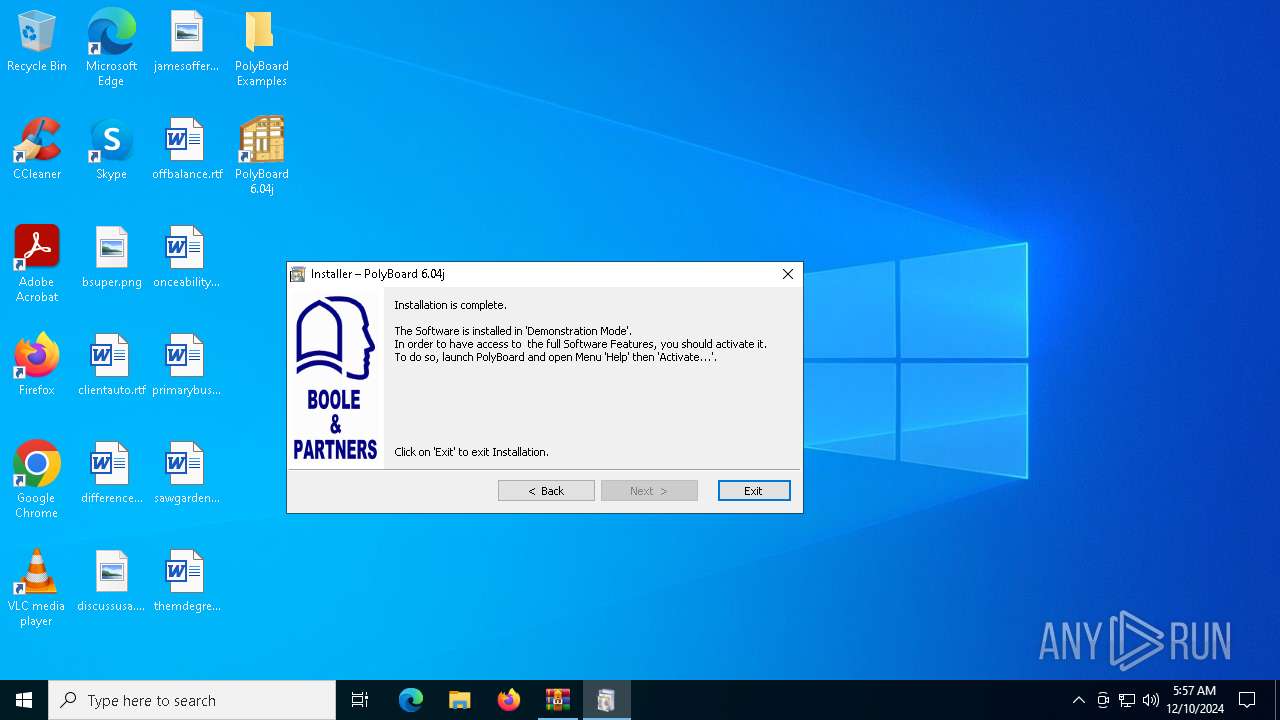Select the themdegre document icon
Image resolution: width=1280 pixels, height=720 pixels.
pos(186,581)
